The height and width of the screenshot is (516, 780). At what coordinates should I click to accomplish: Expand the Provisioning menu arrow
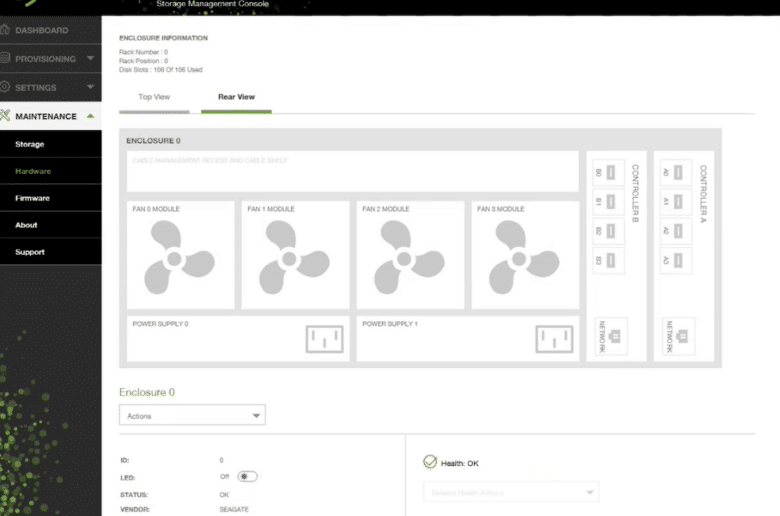tap(90, 58)
